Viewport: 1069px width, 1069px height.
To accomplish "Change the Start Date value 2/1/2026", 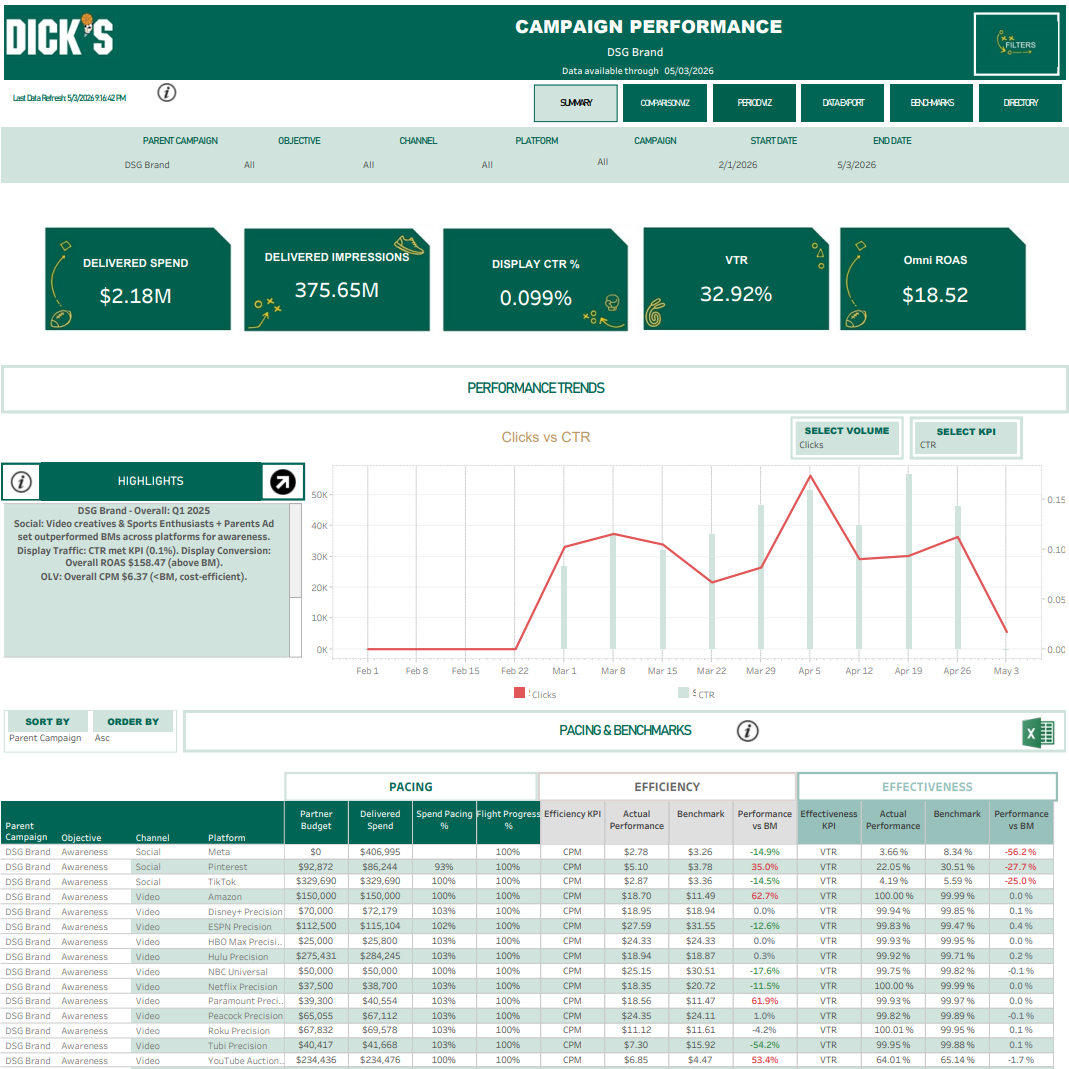I will pos(738,165).
